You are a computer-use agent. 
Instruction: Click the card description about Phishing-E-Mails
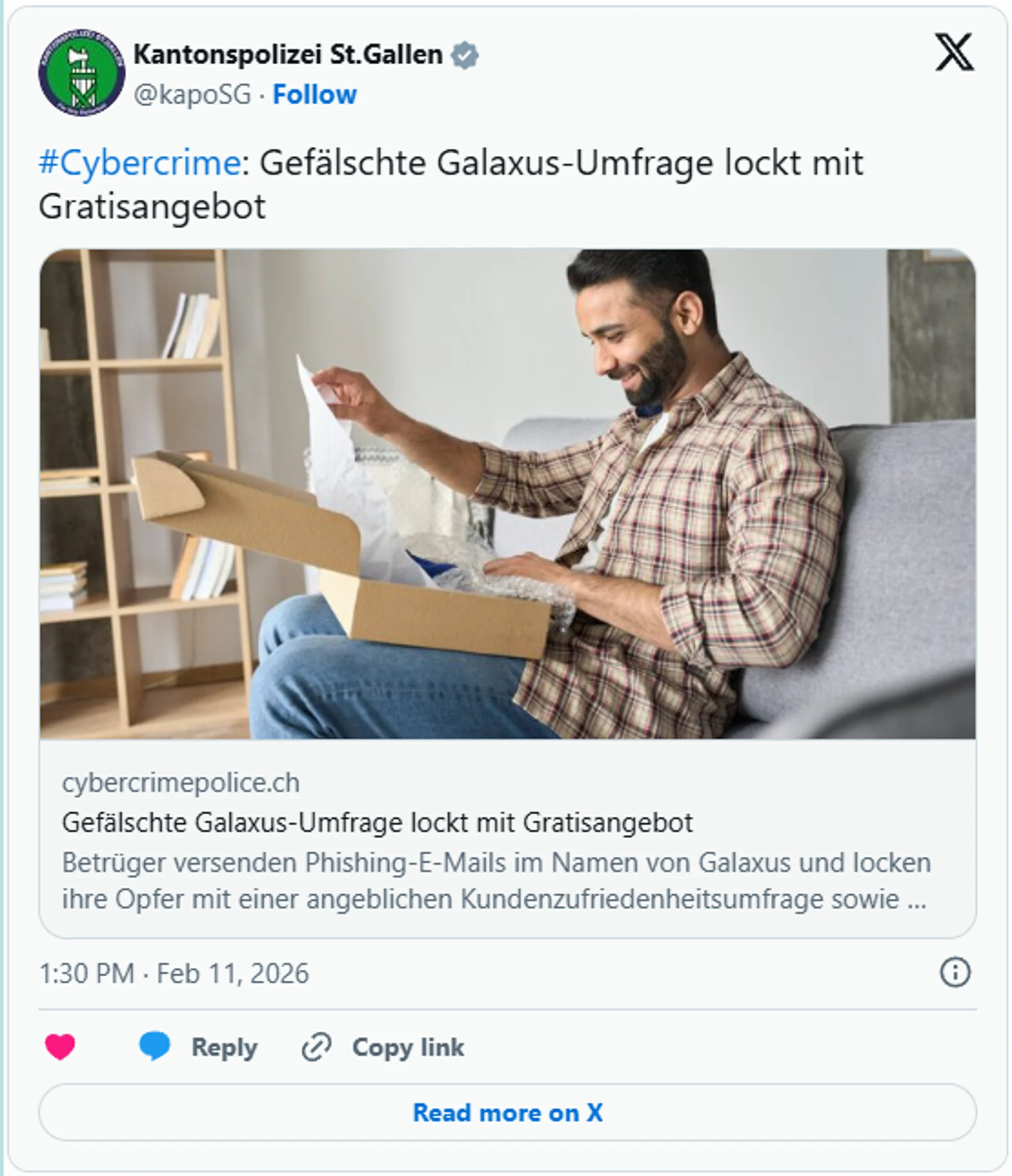pos(496,881)
